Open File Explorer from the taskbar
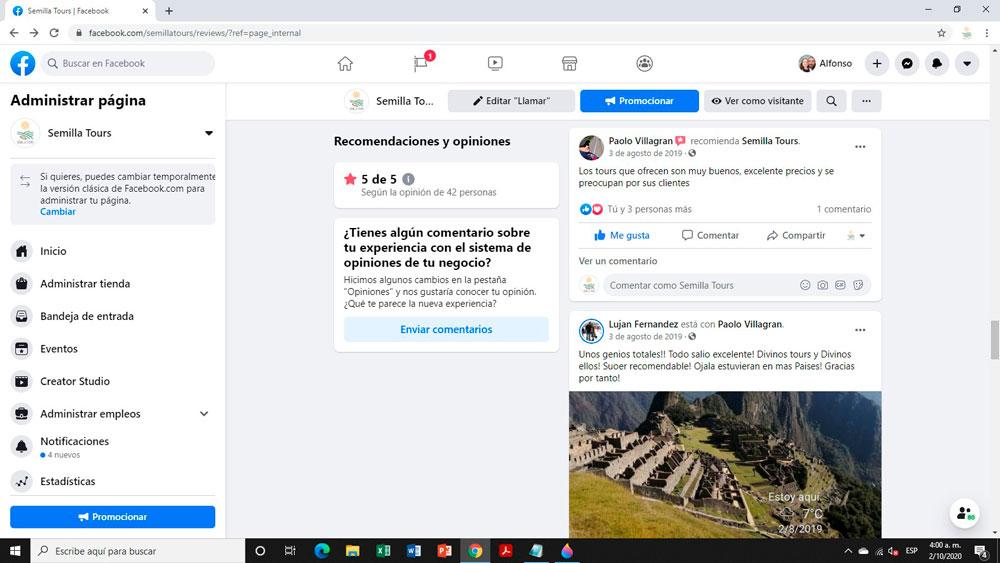 pyautogui.click(x=353, y=551)
